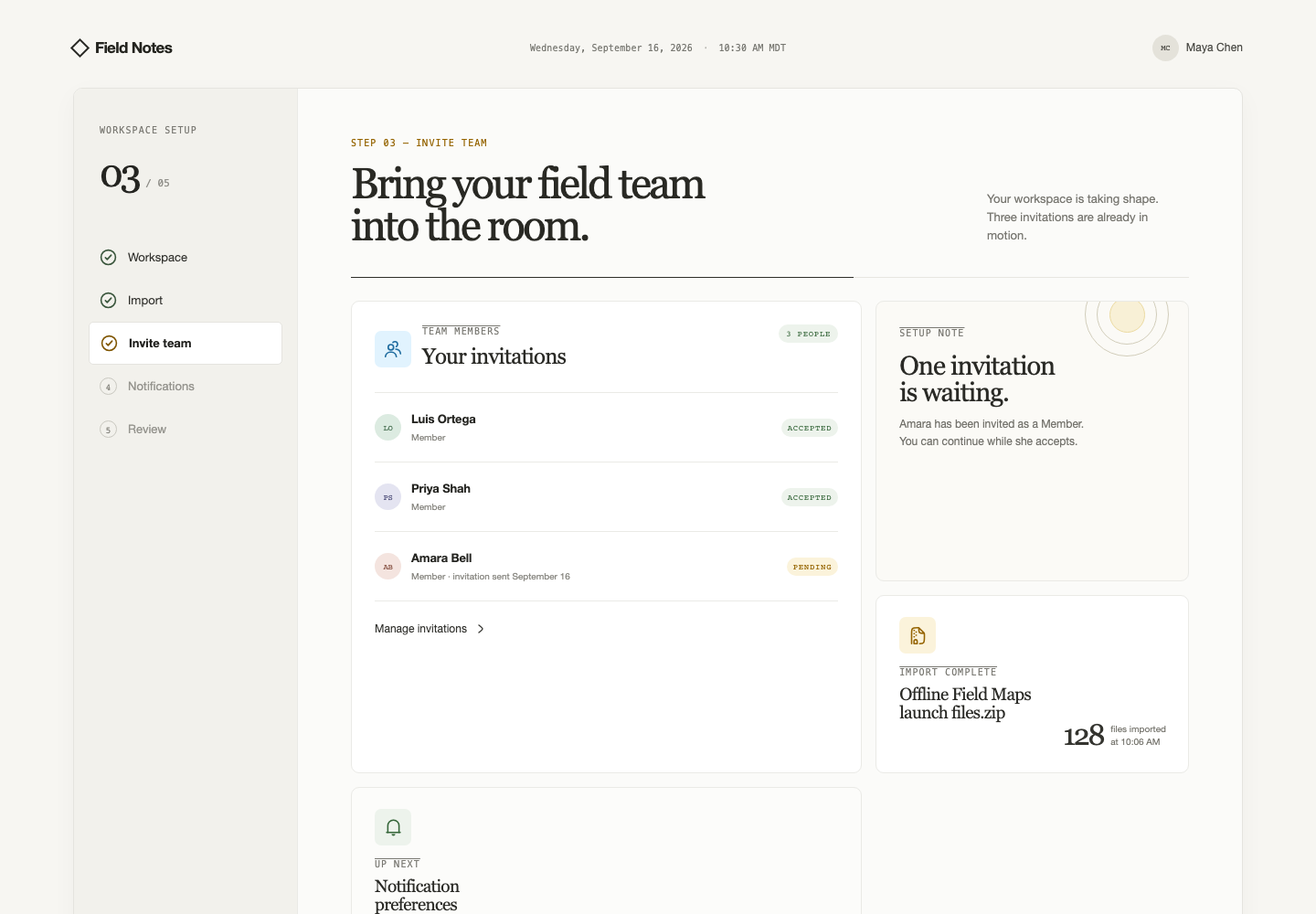
Task: Click the chevron beside Manage invitations
Action: (x=481, y=629)
